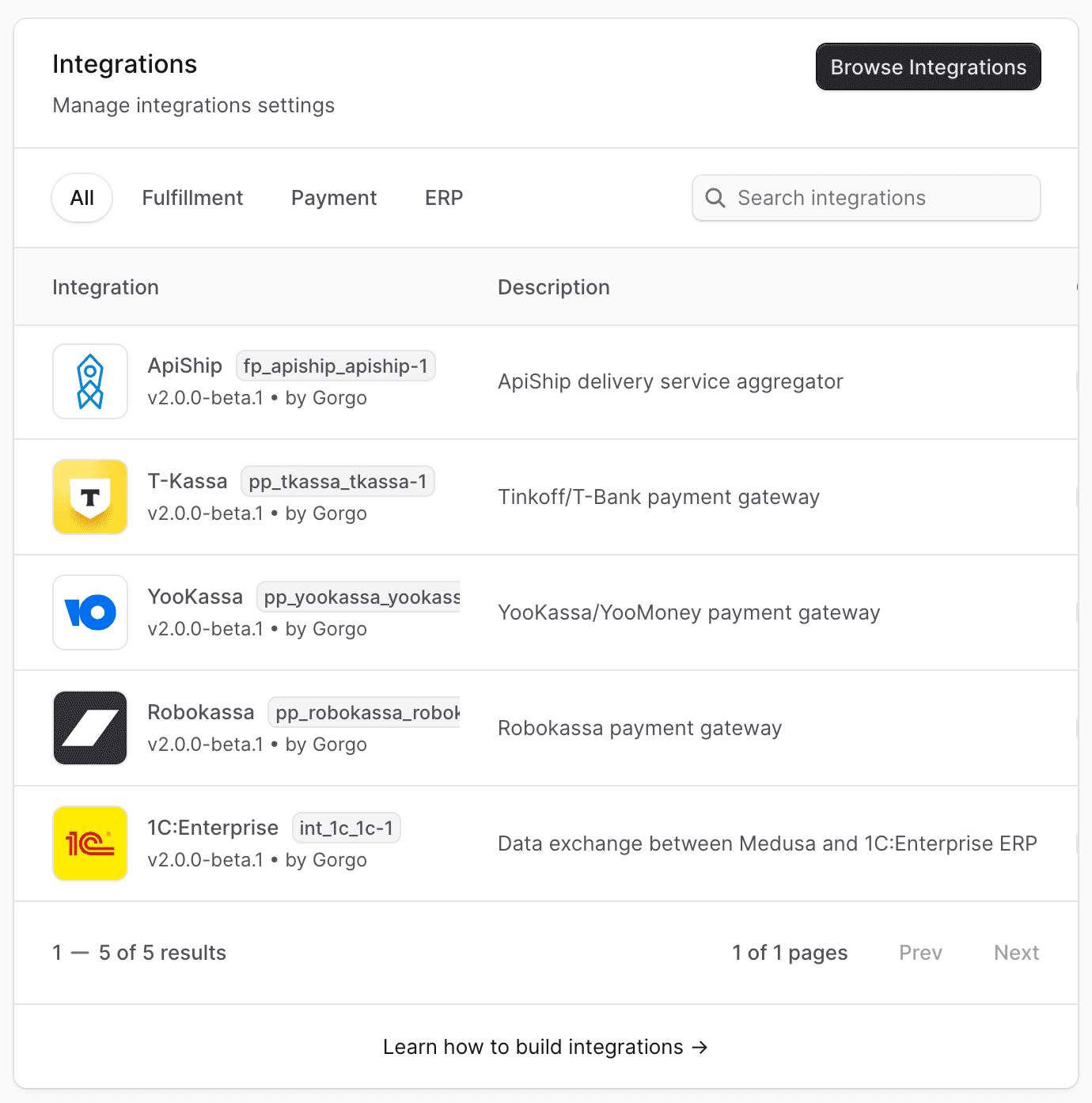Switch to the Fulfillment tab
Image resolution: width=1092 pixels, height=1103 pixels.
click(x=192, y=198)
